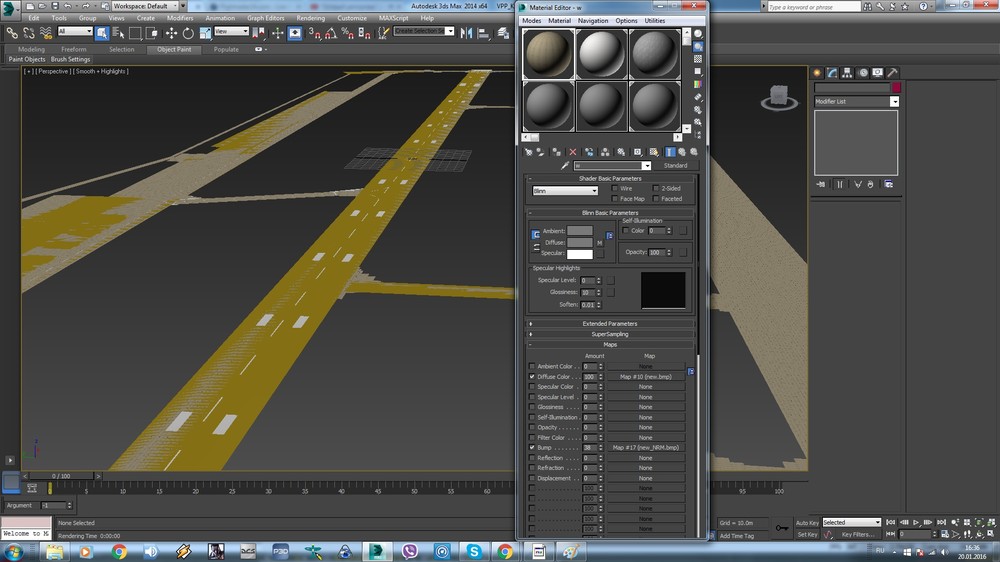This screenshot has width=1000, height=562.
Task: Uncheck the Bump map checkbox
Action: (x=532, y=448)
